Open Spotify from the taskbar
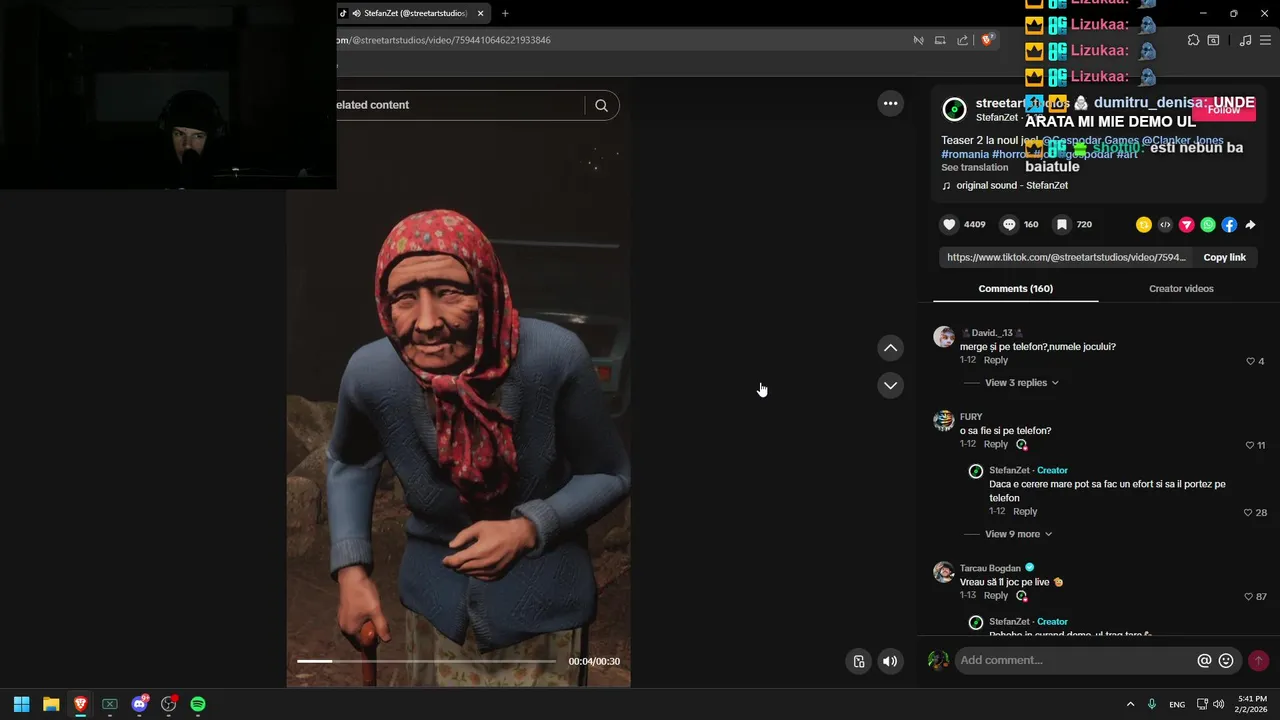The image size is (1280, 720). (x=198, y=704)
